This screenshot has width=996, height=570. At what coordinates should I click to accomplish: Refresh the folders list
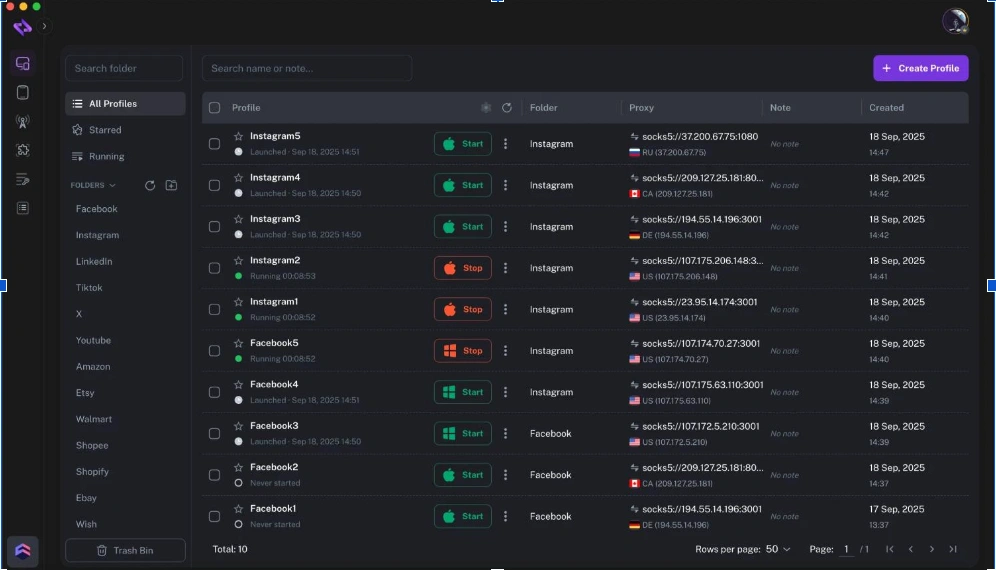click(150, 186)
